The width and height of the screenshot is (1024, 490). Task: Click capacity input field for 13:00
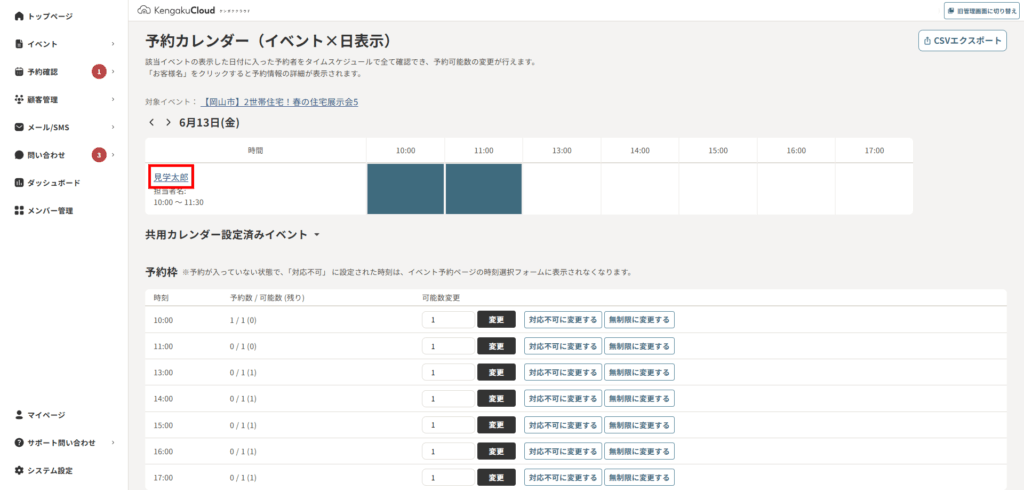click(448, 372)
